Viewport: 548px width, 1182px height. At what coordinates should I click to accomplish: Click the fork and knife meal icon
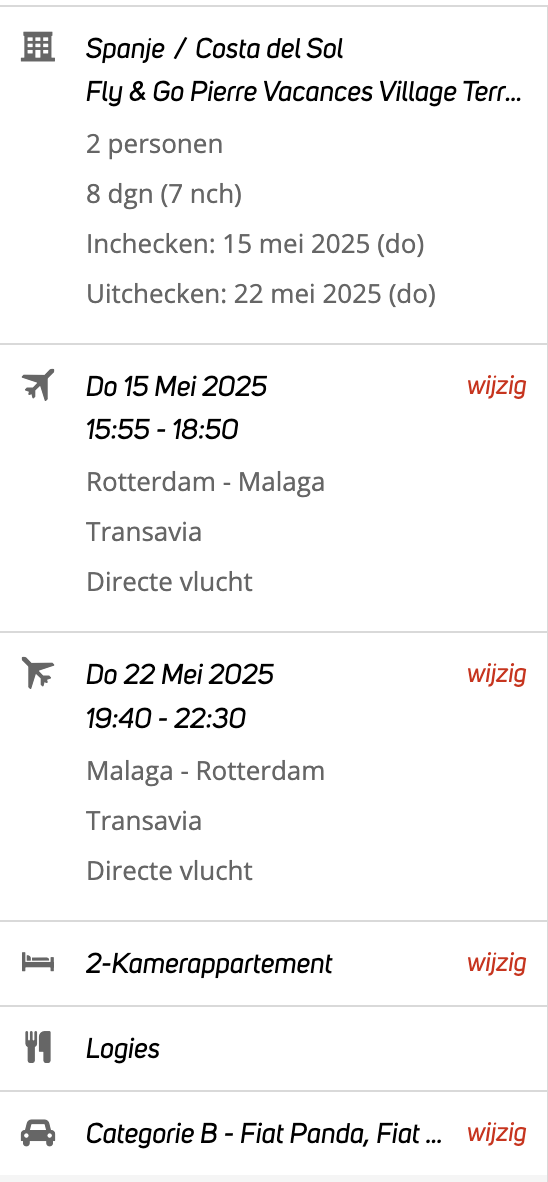[x=38, y=1048]
